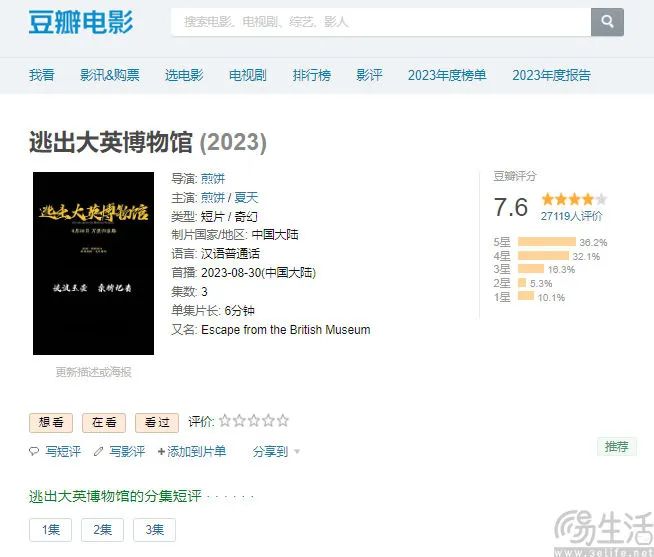This screenshot has width=654, height=557.
Task: Open cast member 煎饼 link in 主演
Action: click(213, 197)
